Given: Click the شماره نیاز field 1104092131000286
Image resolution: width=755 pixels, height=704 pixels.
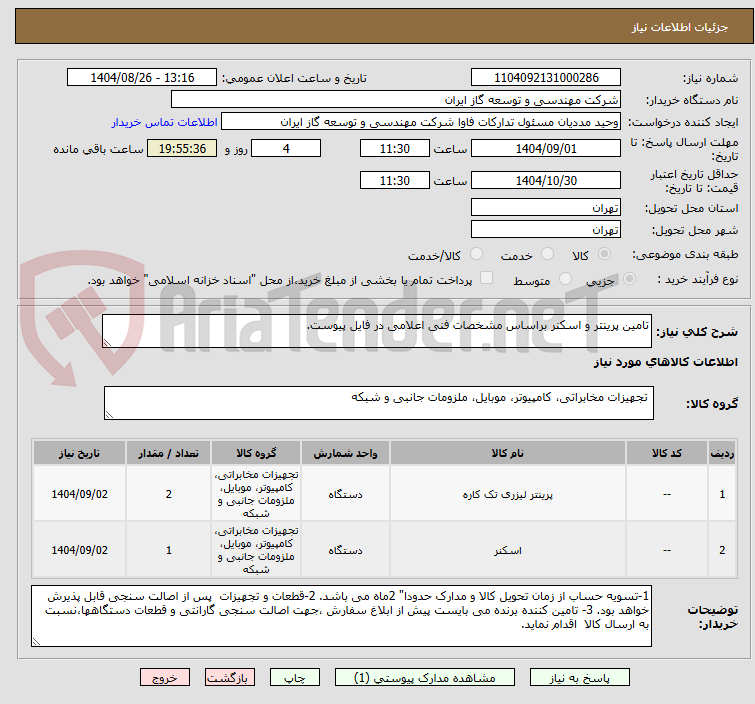Looking at the screenshot, I should pyautogui.click(x=546, y=78).
